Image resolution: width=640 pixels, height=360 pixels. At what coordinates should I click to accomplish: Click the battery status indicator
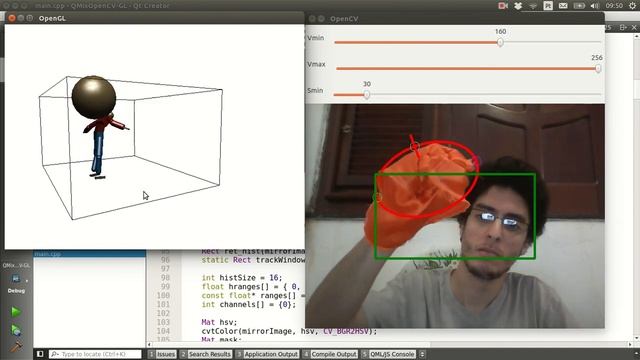tap(579, 6)
